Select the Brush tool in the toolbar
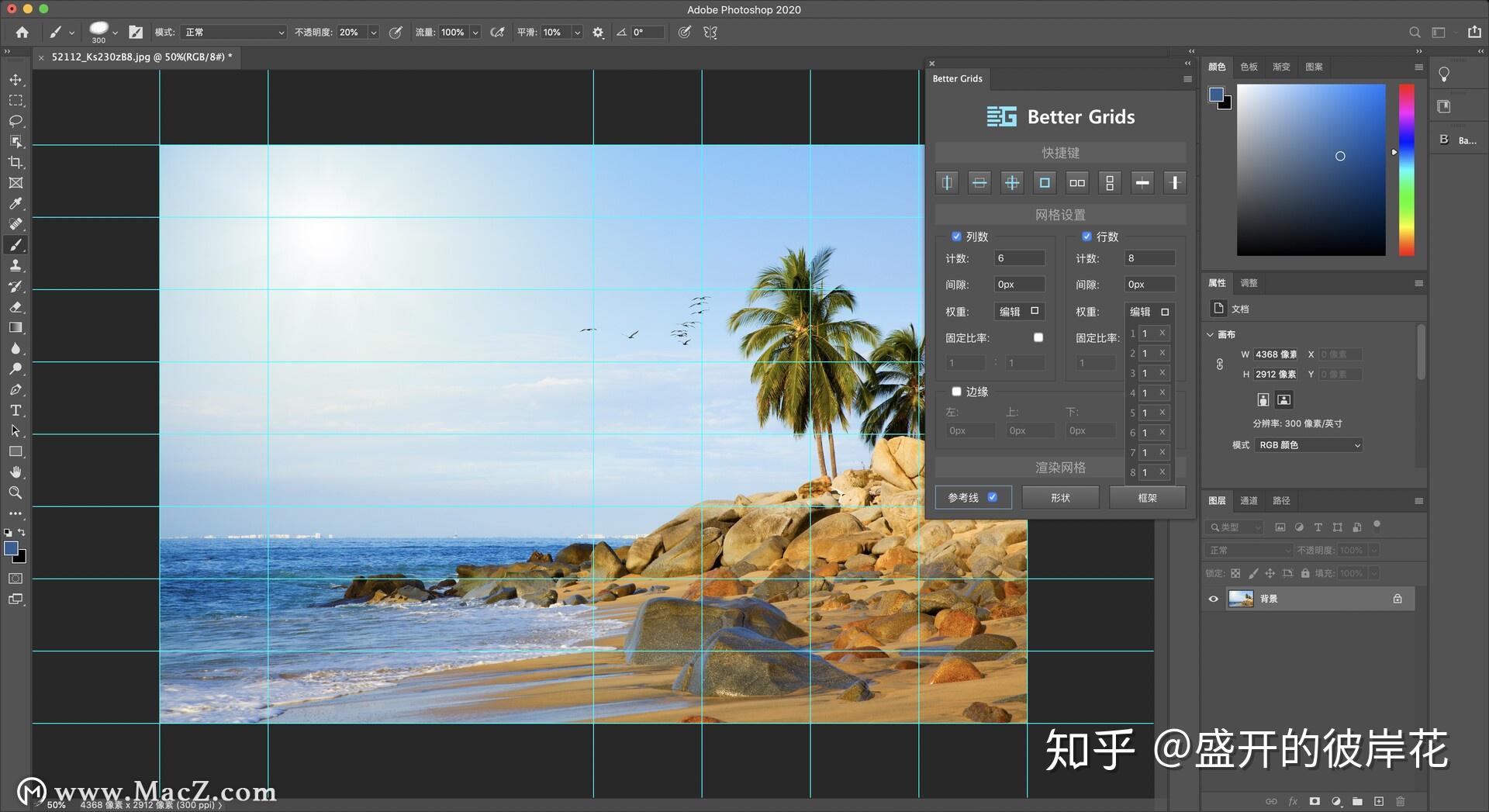 (16, 244)
